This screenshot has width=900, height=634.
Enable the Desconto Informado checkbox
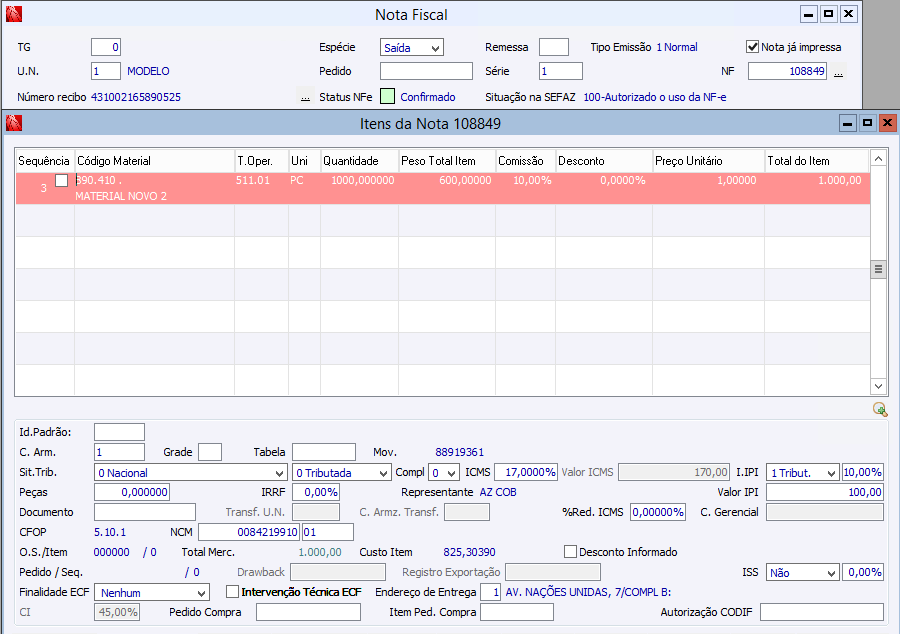pos(570,552)
